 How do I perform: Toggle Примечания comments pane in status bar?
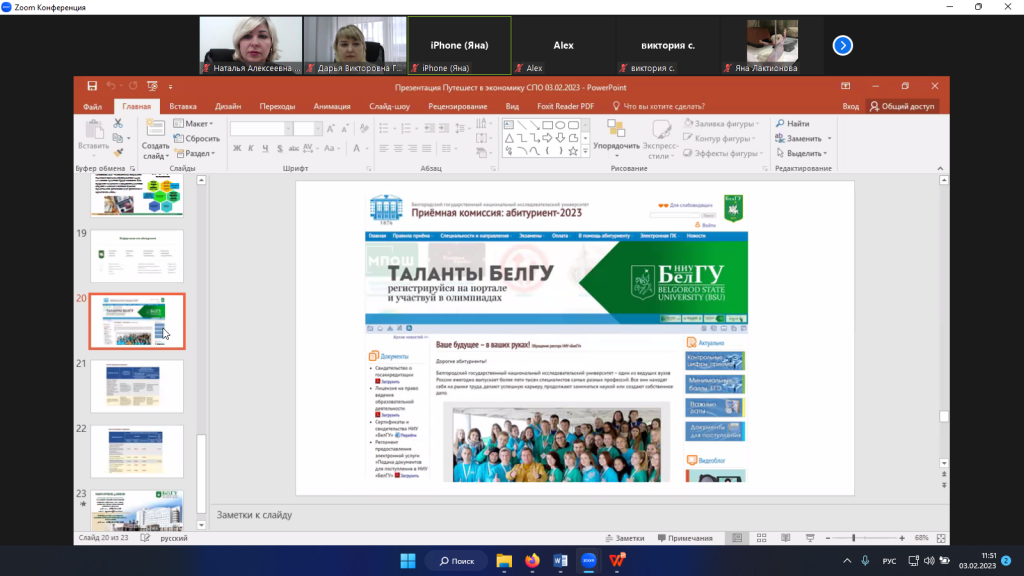pyautogui.click(x=685, y=538)
